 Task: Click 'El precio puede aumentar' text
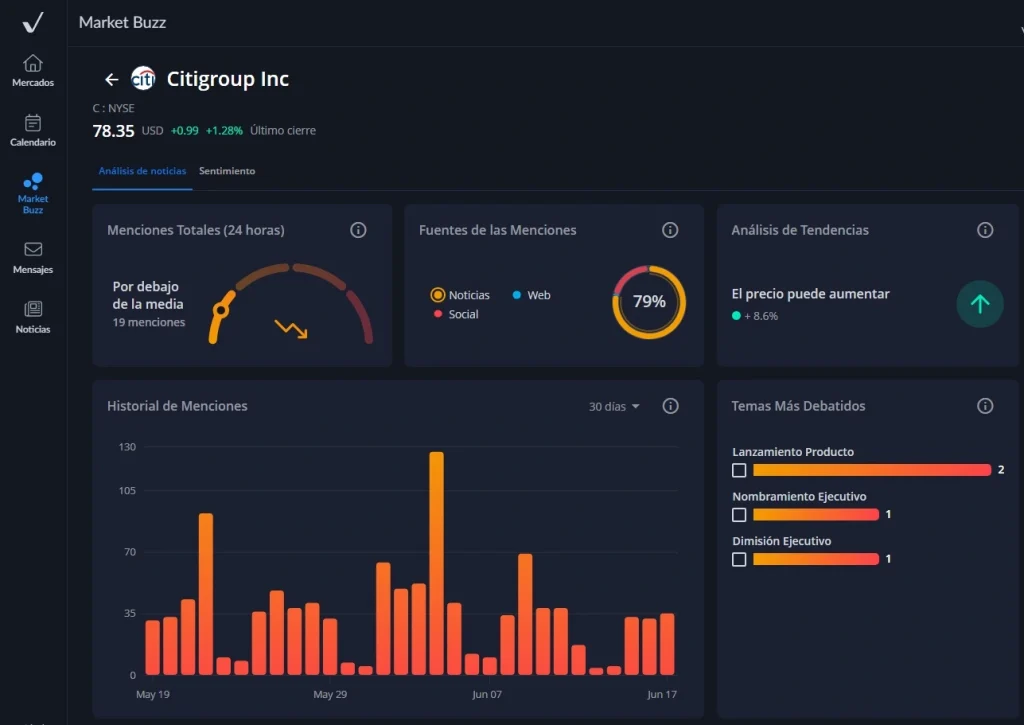click(x=810, y=294)
